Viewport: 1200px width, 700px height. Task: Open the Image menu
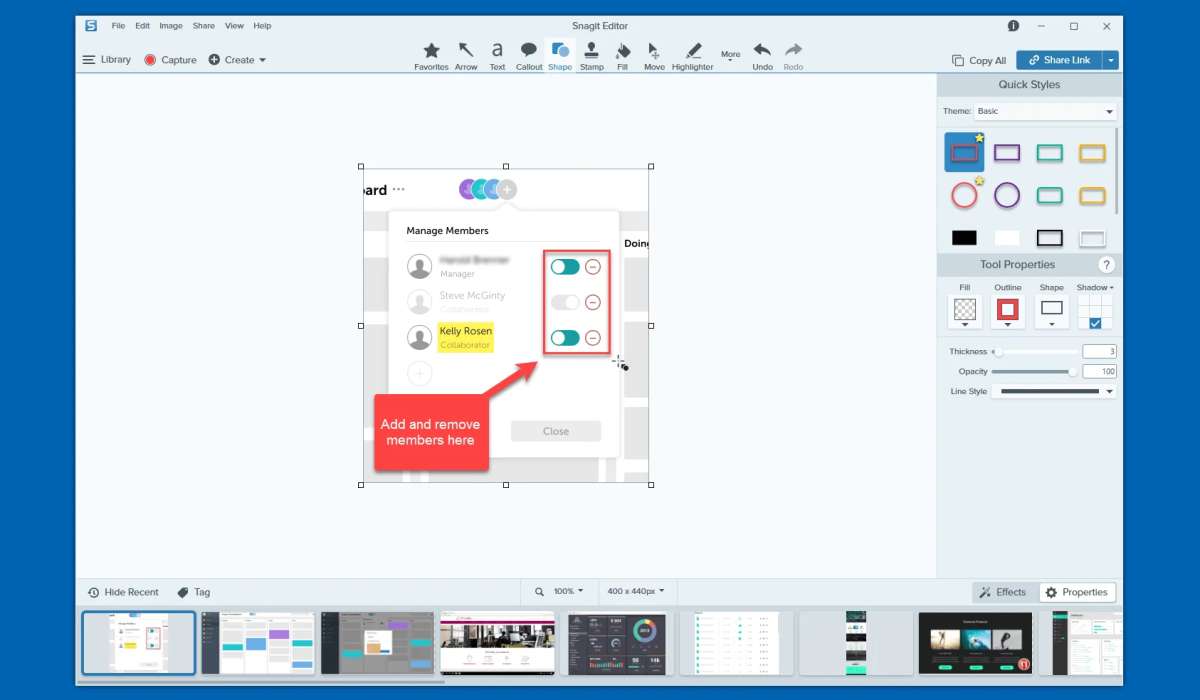170,25
